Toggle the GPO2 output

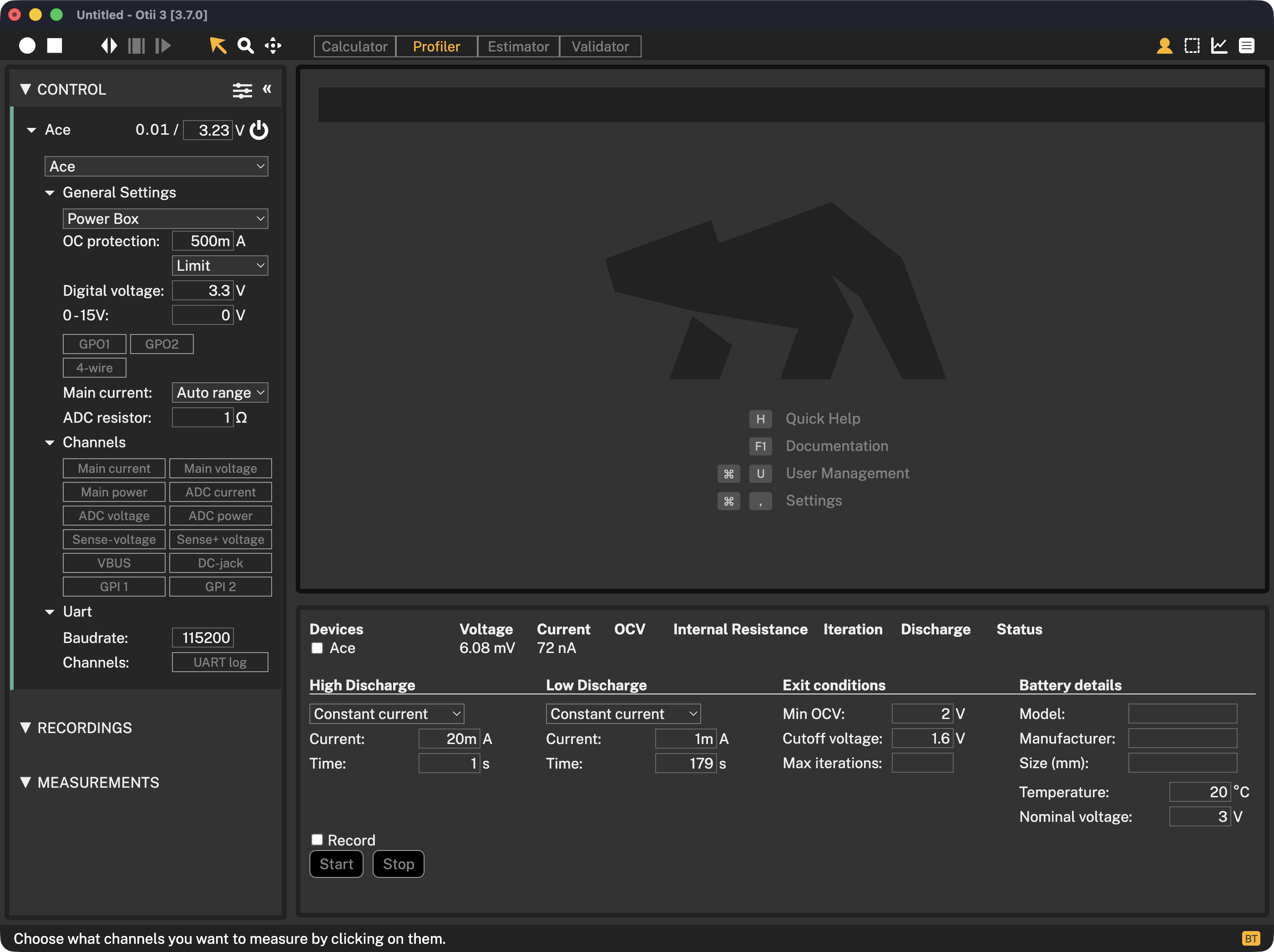pyautogui.click(x=162, y=344)
